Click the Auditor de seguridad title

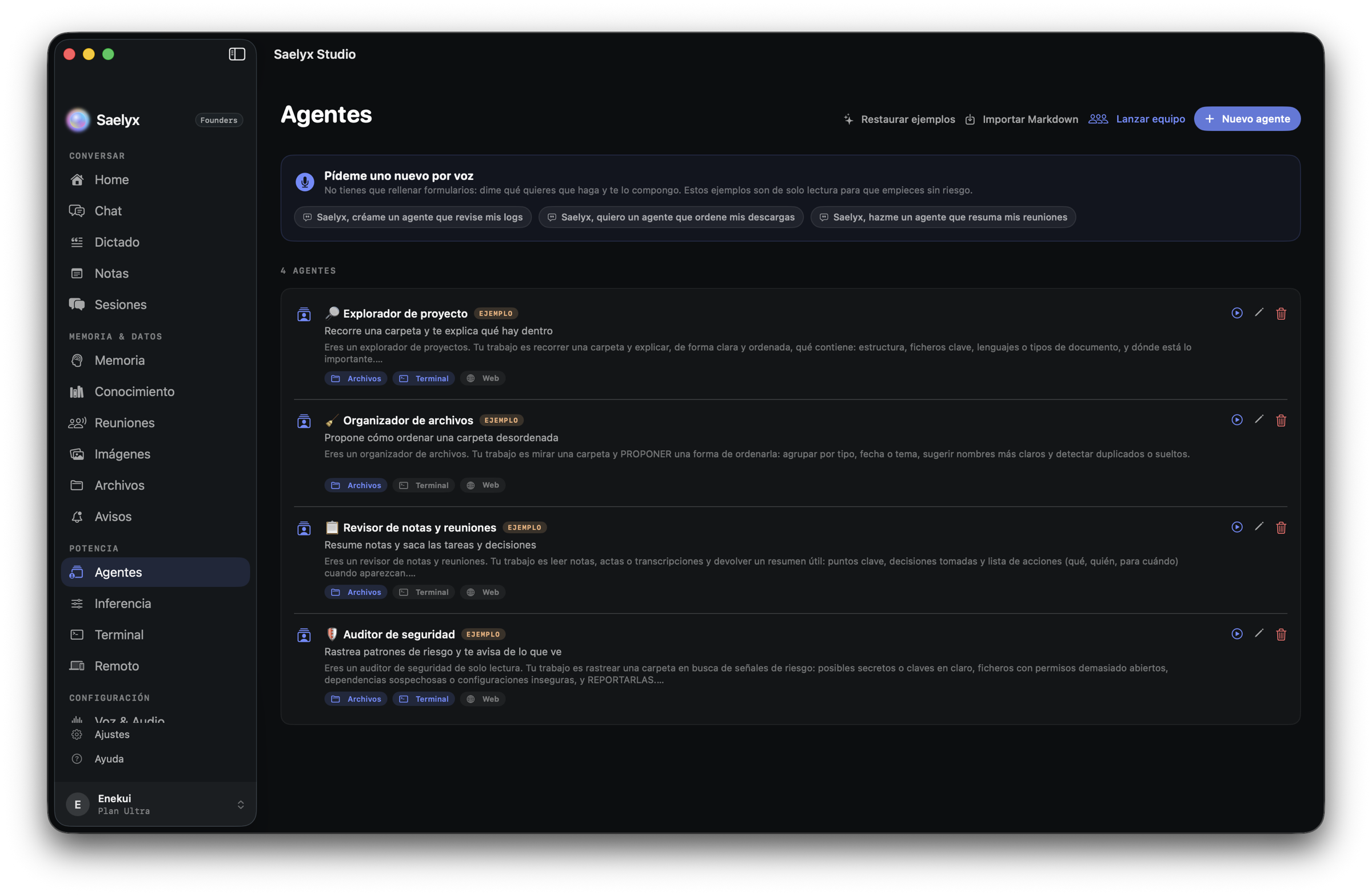[x=399, y=634]
